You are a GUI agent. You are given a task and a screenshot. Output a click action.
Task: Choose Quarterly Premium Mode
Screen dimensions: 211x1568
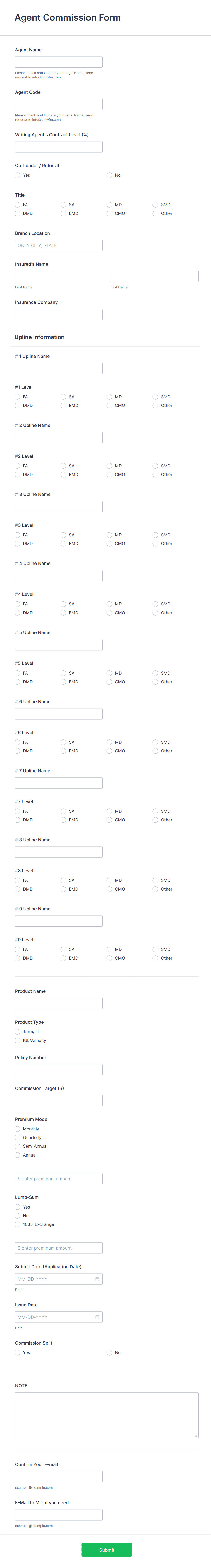[18, 1138]
